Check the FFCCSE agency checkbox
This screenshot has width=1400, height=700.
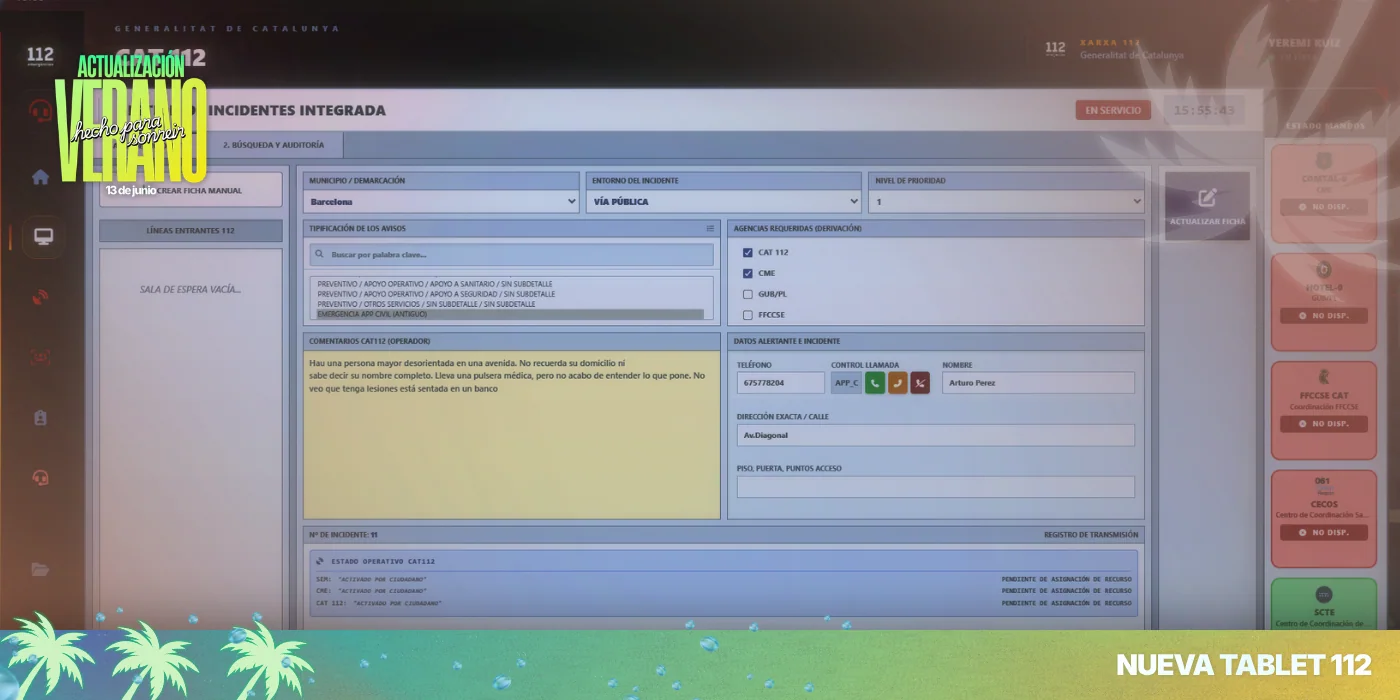pyautogui.click(x=747, y=315)
